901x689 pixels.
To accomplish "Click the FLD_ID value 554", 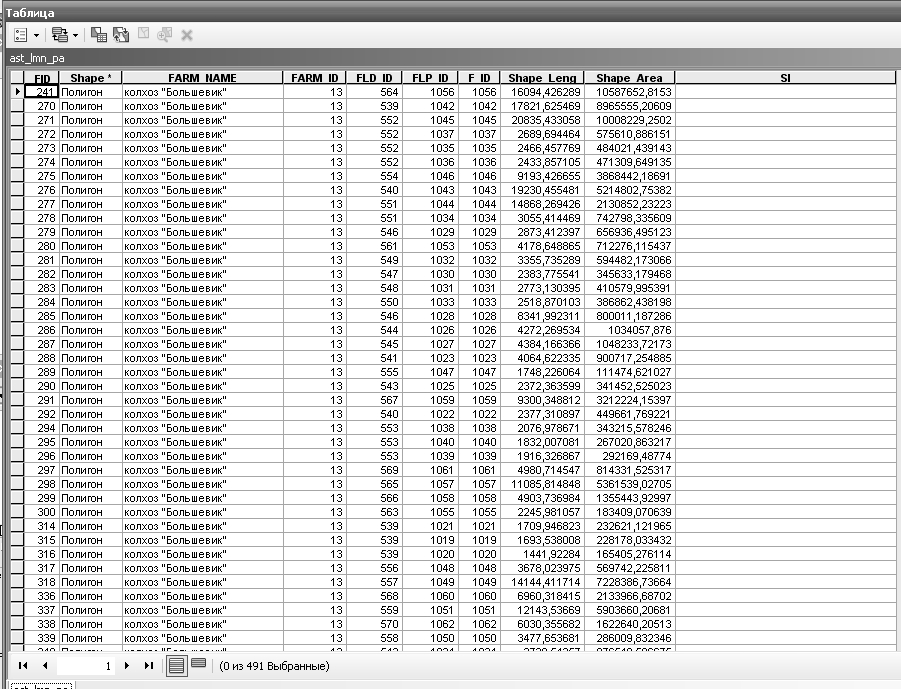I will click(x=389, y=176).
